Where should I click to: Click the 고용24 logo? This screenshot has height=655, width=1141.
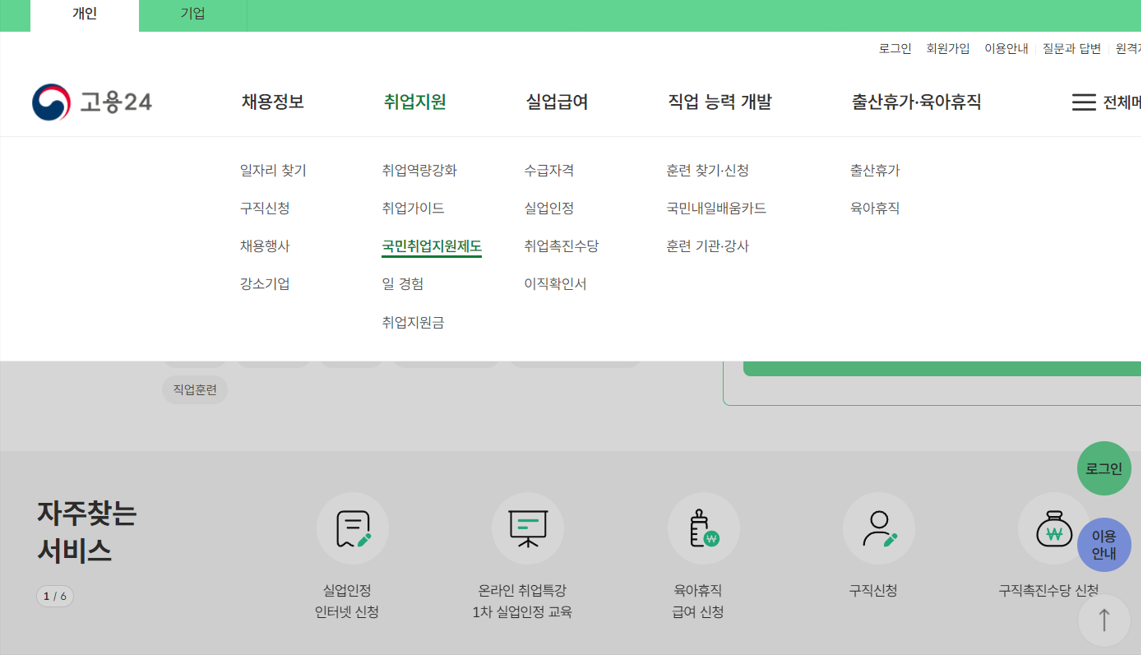click(90, 100)
